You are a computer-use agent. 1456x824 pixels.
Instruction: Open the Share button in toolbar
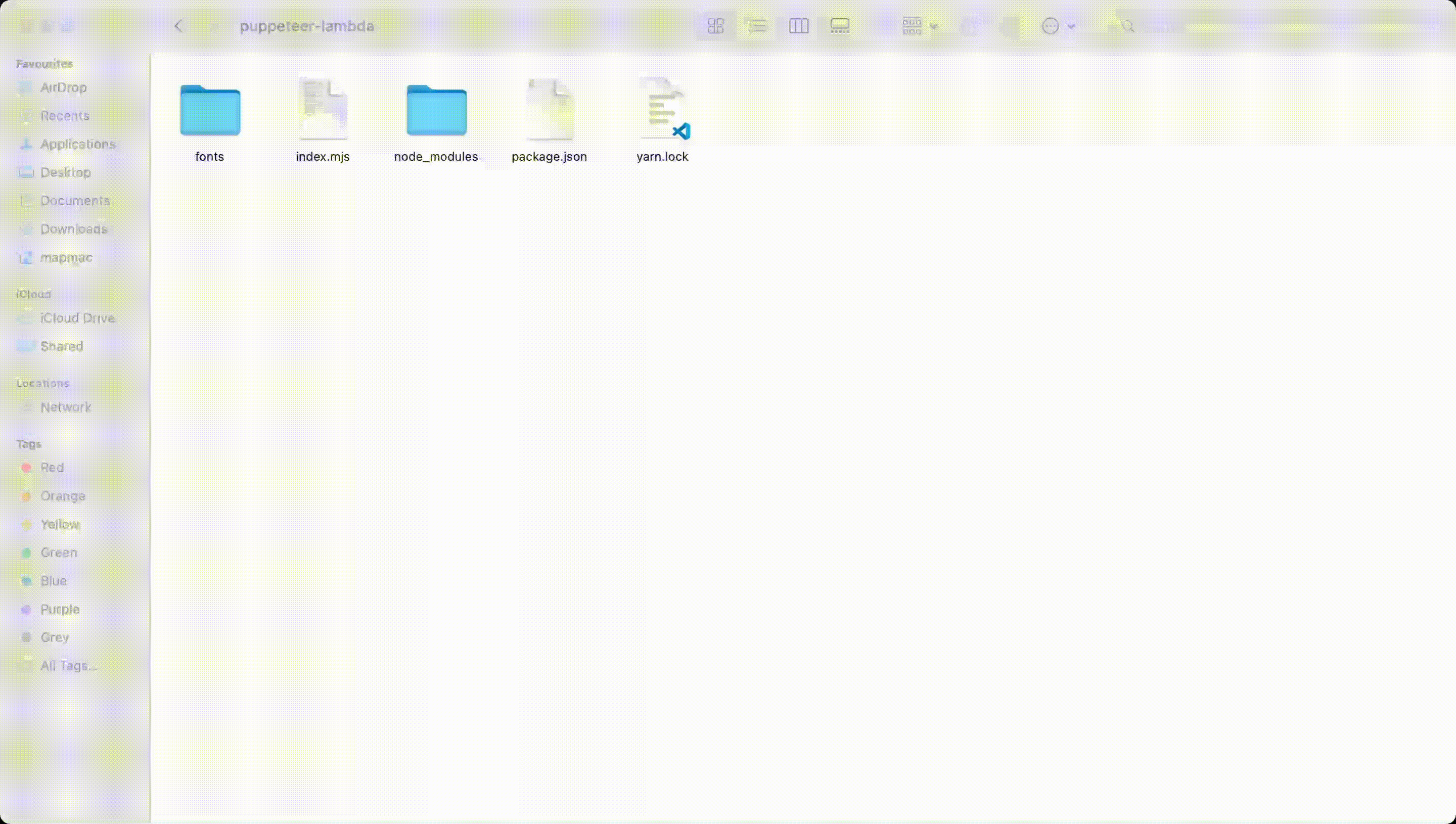[968, 26]
